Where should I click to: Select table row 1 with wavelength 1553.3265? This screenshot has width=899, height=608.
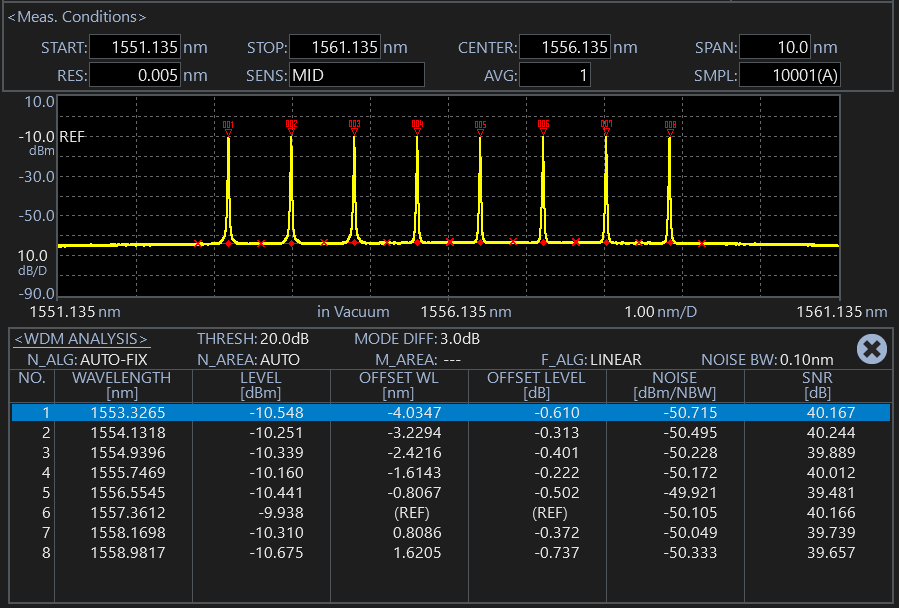click(449, 413)
